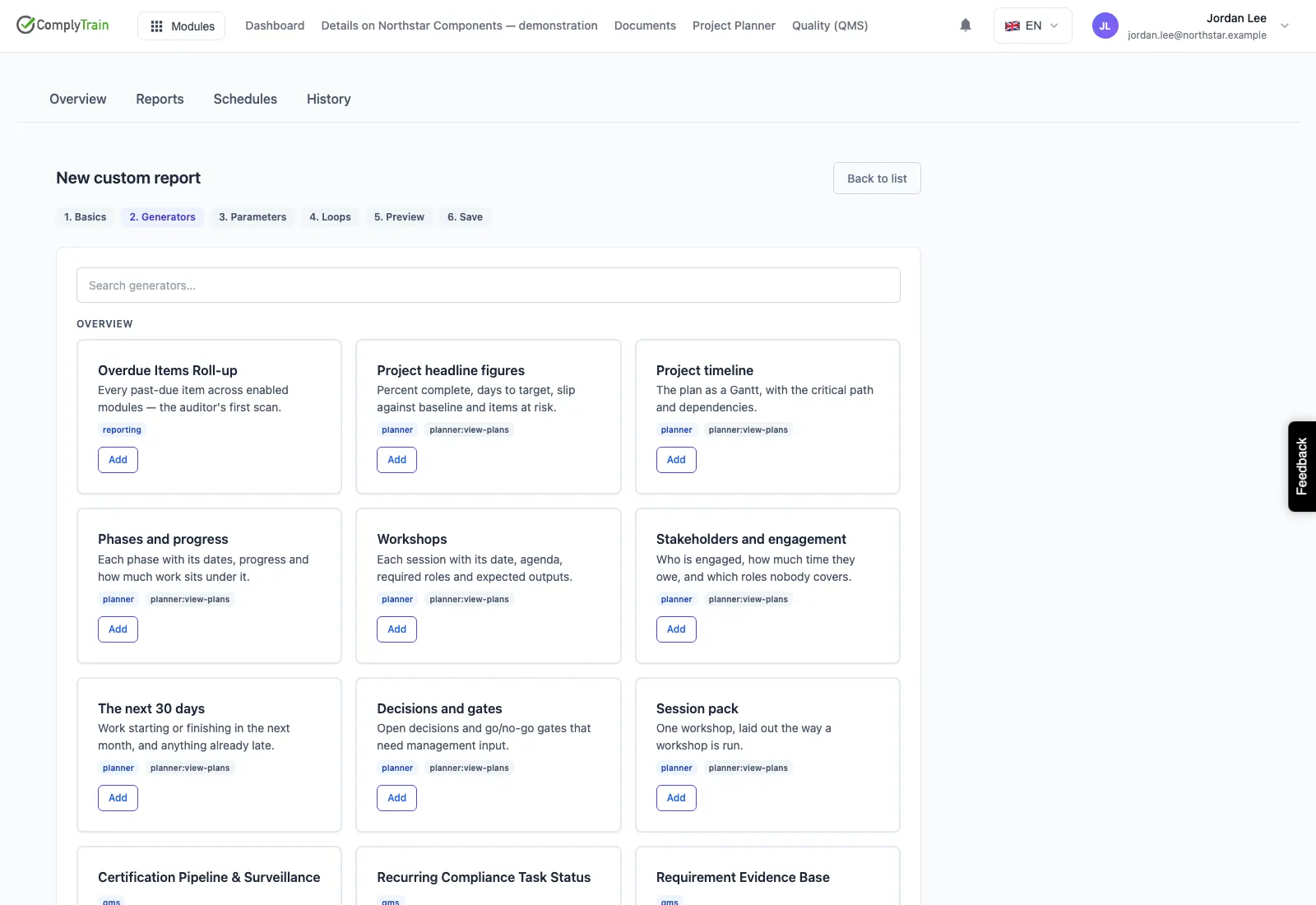Go to Dashboard
This screenshot has height=905, width=1316.
point(275,26)
